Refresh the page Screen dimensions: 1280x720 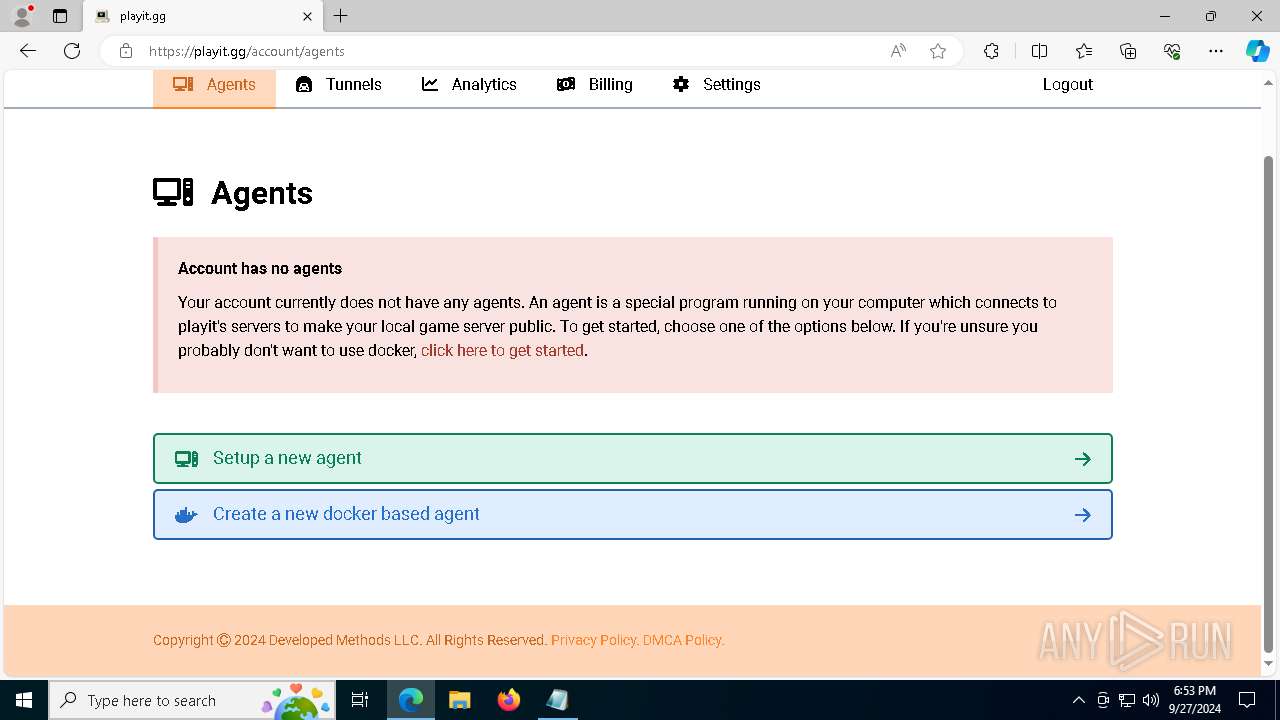72,51
